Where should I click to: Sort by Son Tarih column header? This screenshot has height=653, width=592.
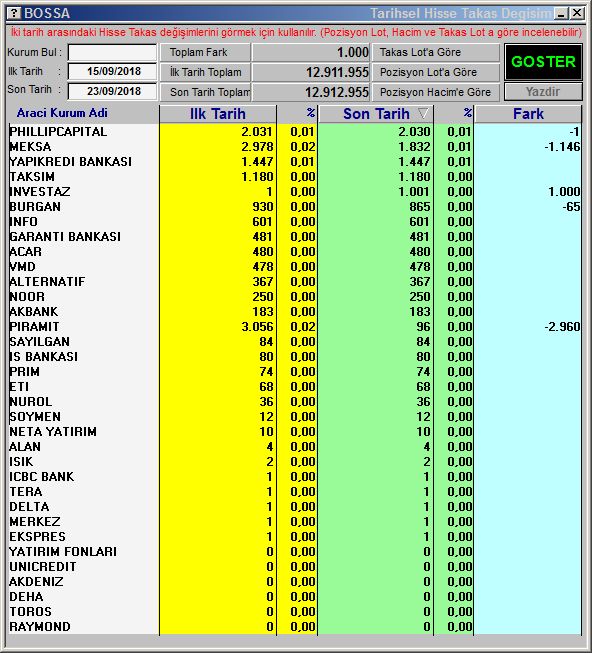click(x=376, y=114)
